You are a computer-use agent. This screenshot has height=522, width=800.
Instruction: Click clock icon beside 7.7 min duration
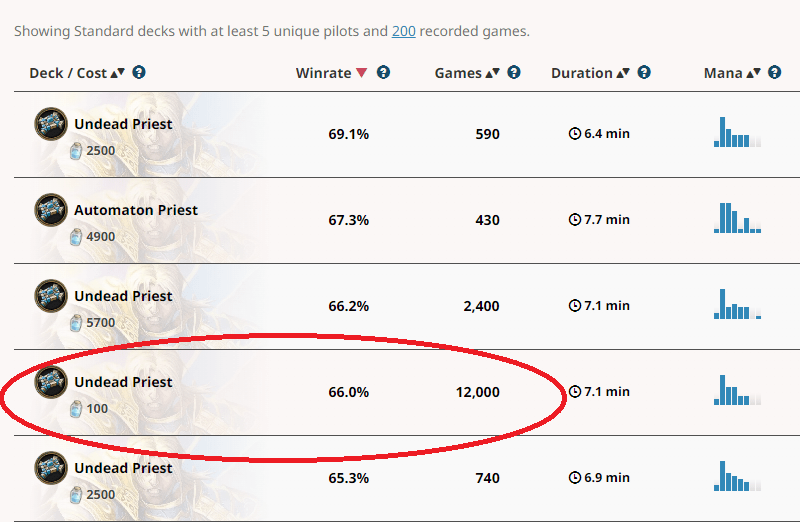click(574, 219)
